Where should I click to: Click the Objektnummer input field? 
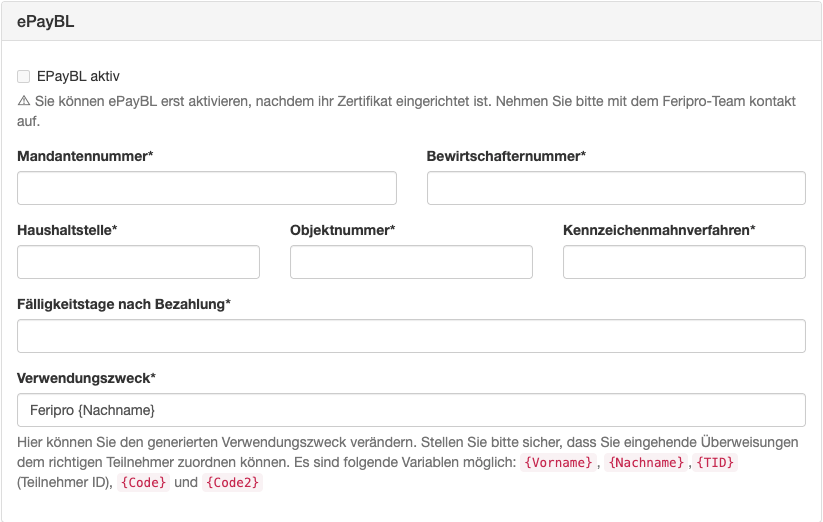412,262
